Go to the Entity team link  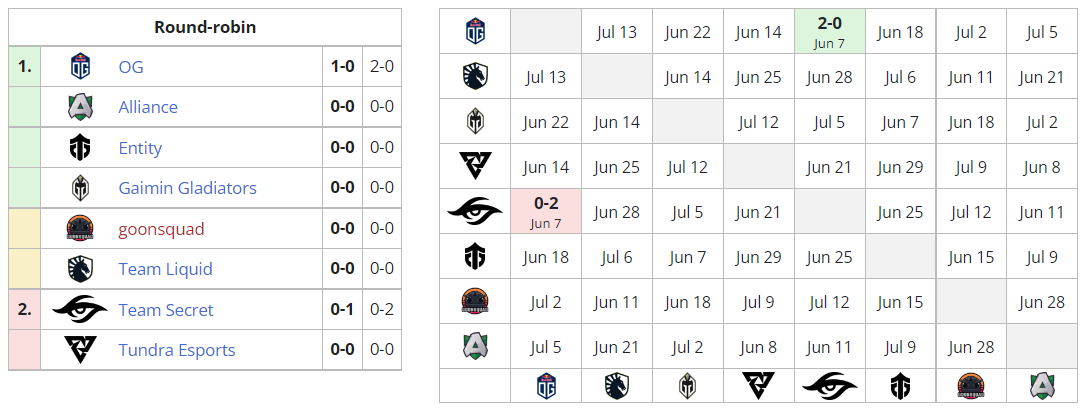140,148
